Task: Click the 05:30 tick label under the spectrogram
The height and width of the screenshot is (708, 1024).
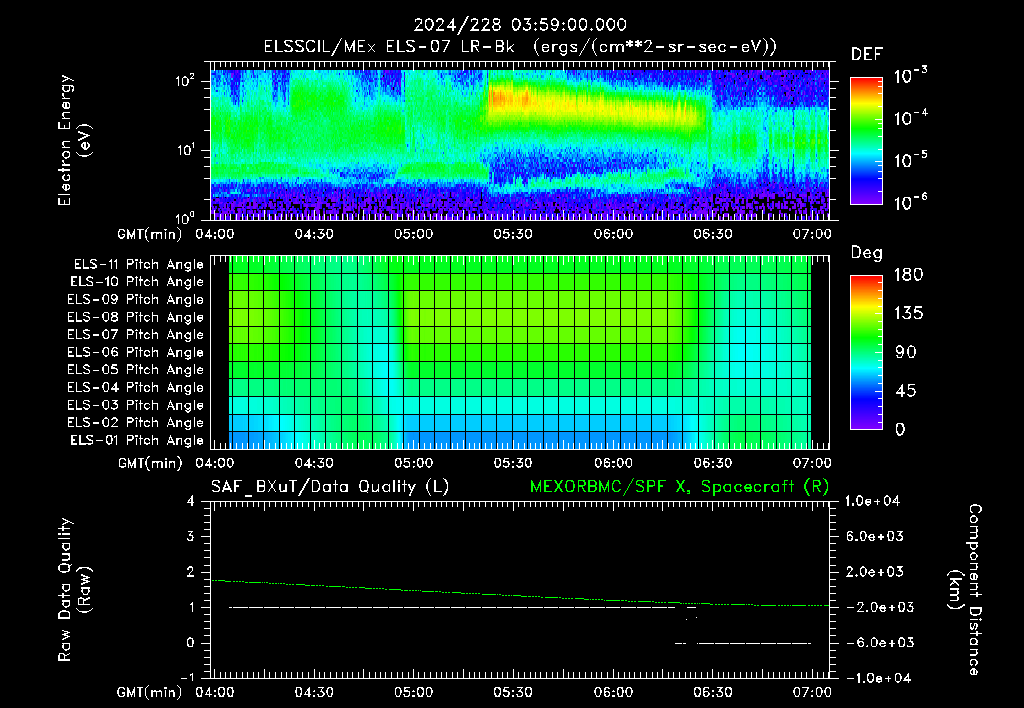Action: [x=513, y=234]
